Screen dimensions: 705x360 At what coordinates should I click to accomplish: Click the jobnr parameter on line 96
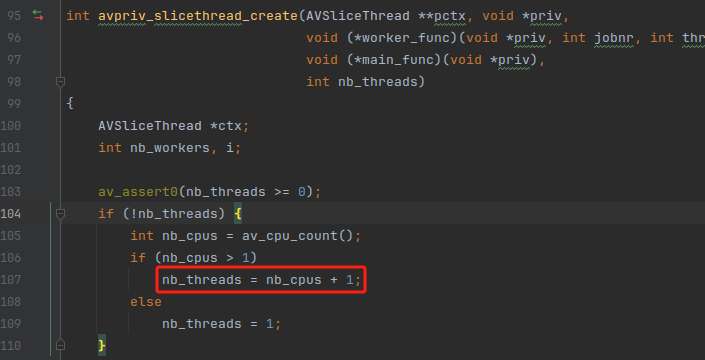(614, 39)
